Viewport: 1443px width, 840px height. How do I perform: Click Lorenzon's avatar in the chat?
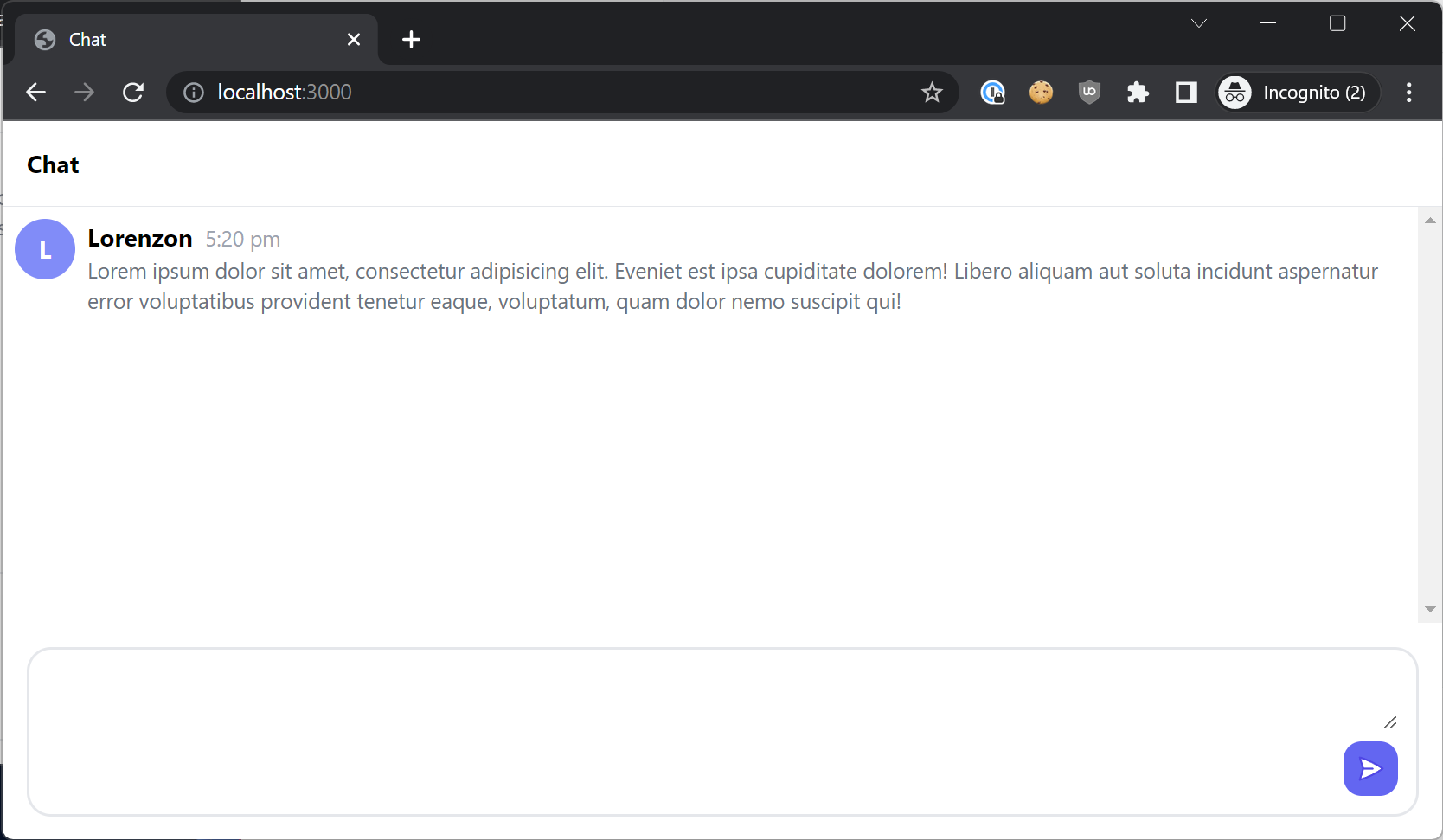click(44, 249)
